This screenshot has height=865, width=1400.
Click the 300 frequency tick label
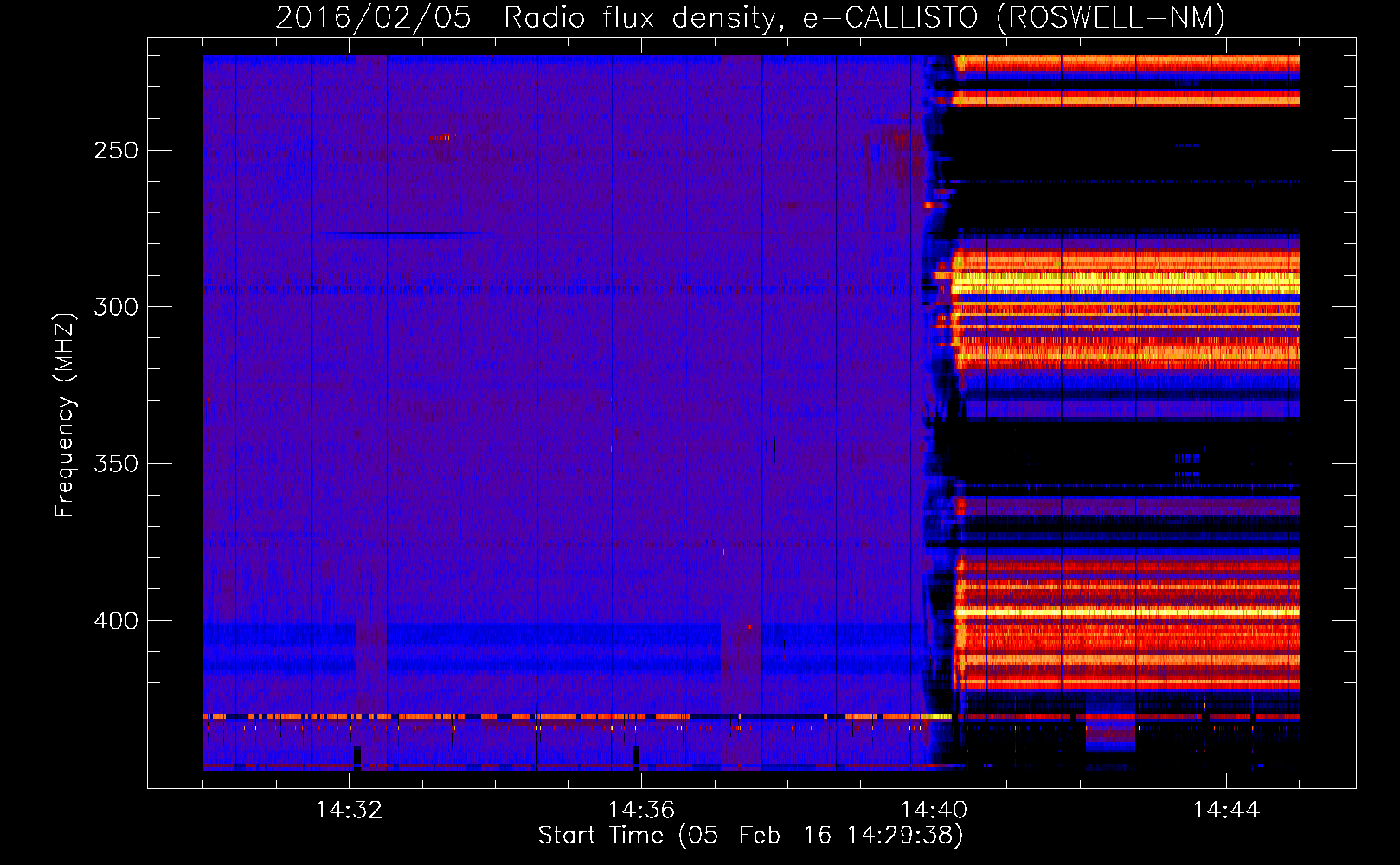click(116, 307)
